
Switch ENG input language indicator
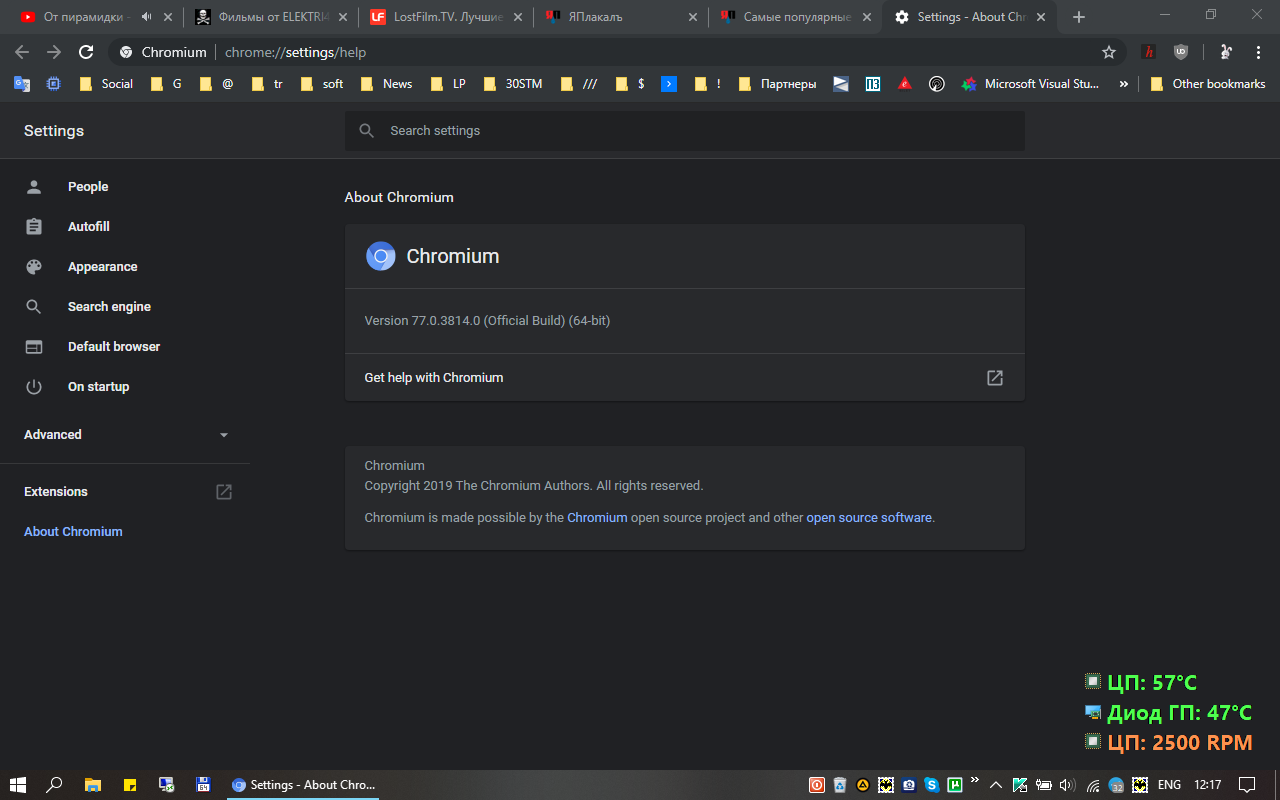point(1169,785)
